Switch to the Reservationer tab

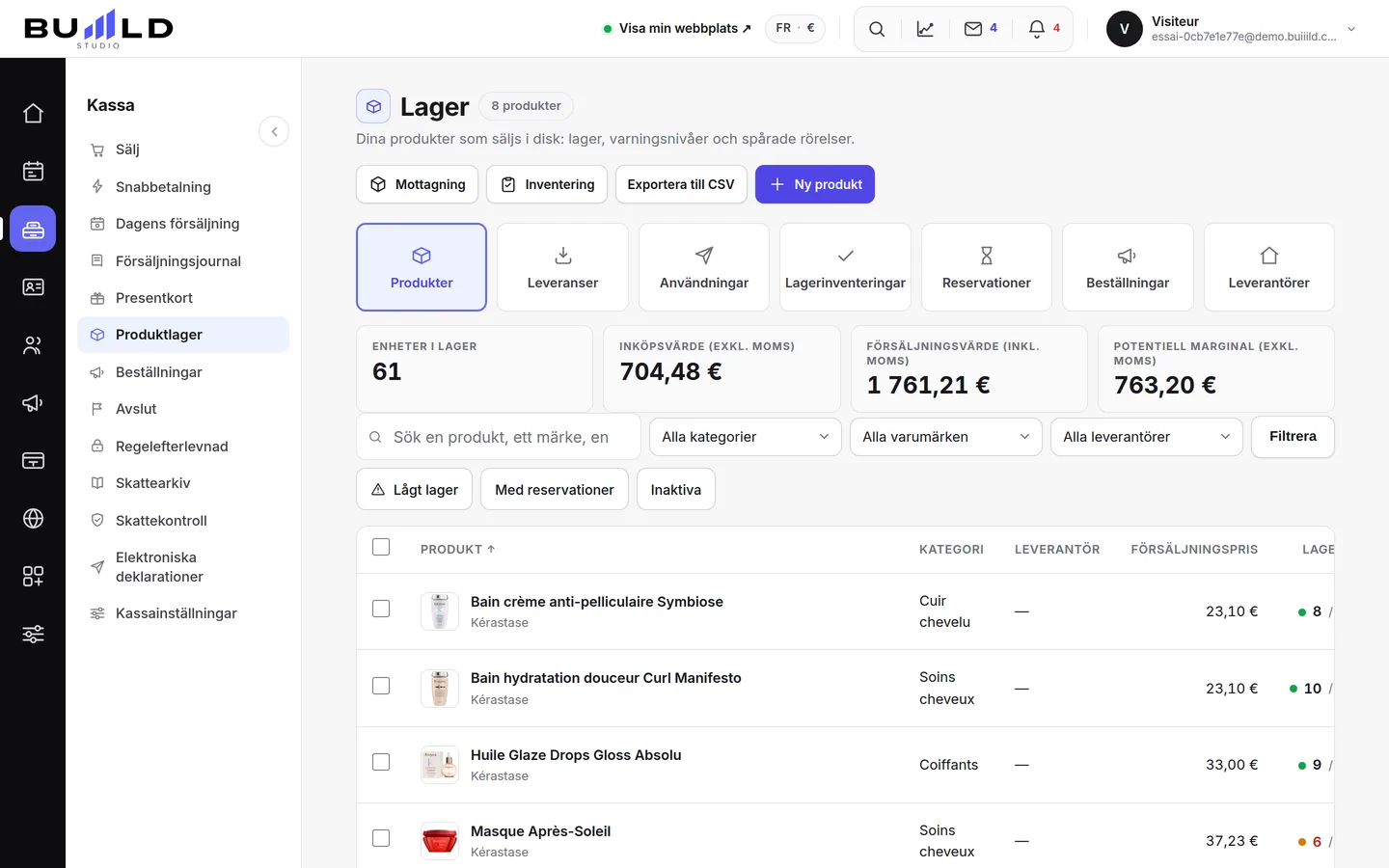987,267
